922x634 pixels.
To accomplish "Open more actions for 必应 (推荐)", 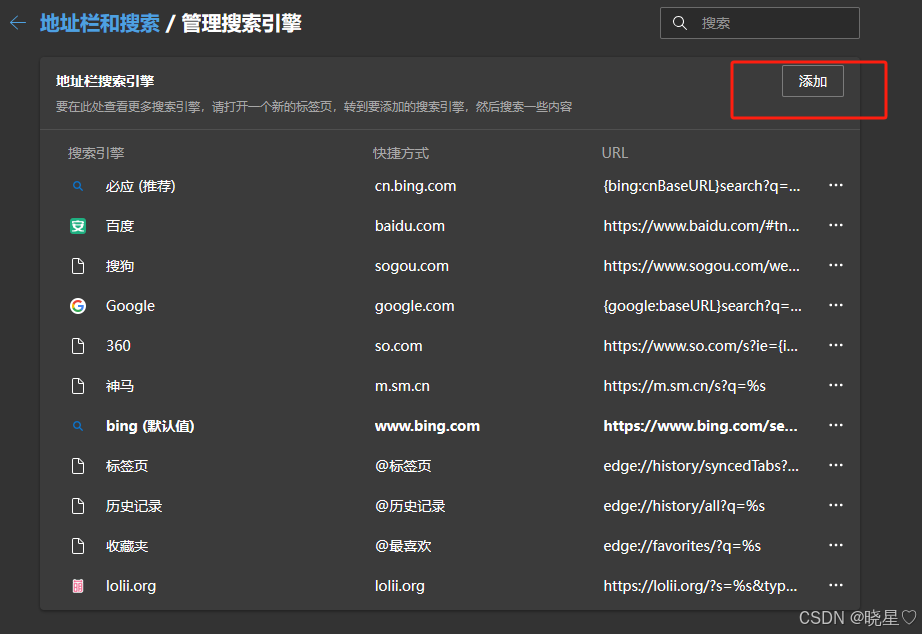I will tap(836, 185).
